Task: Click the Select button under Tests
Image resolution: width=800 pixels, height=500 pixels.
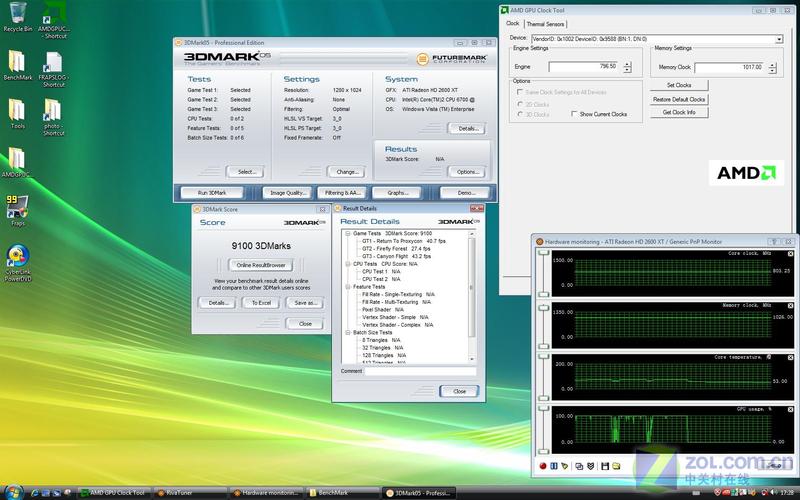Action: 245,172
